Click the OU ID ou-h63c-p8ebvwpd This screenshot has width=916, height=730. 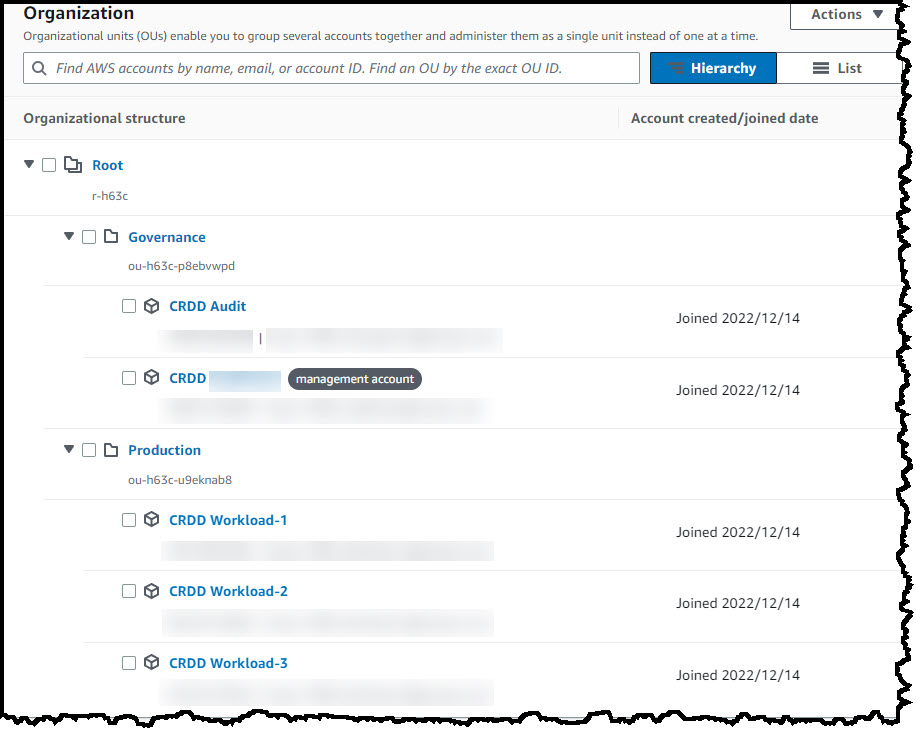pyautogui.click(x=181, y=266)
